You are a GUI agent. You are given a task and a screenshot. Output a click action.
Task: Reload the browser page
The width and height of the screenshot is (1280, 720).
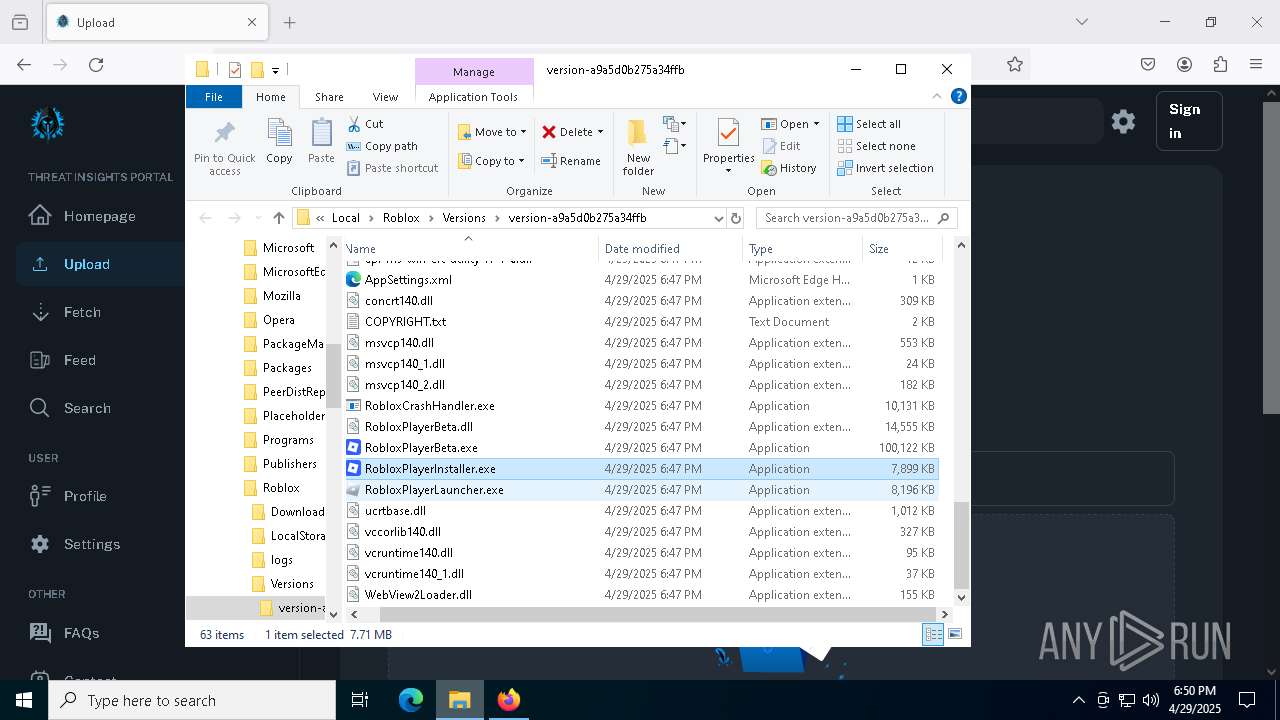[x=96, y=64]
